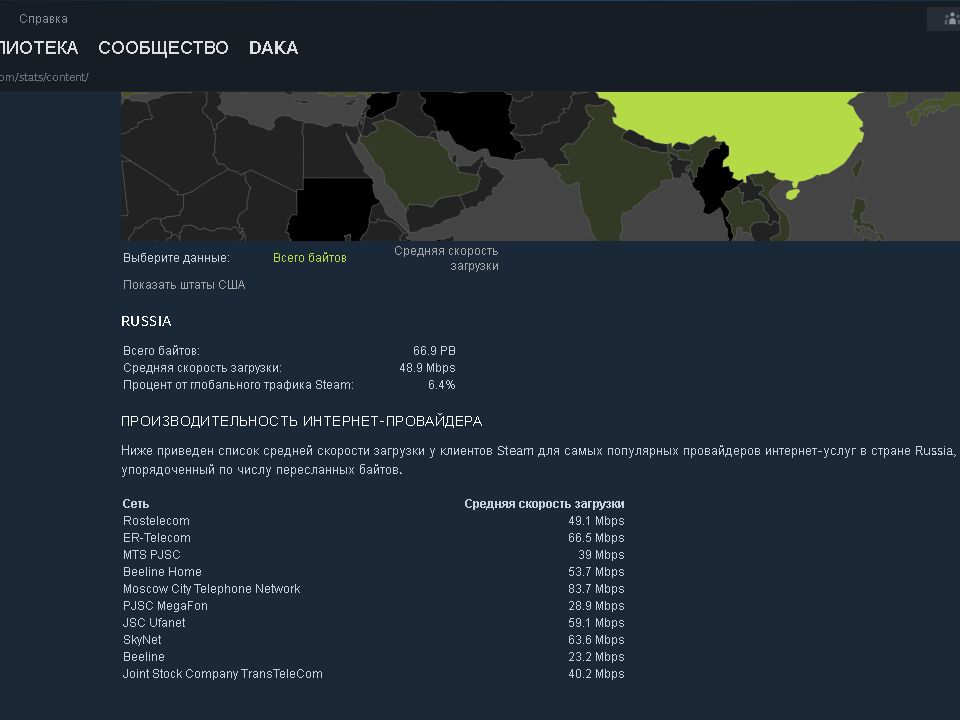Image resolution: width=960 pixels, height=720 pixels.
Task: Click Показать штаты США link
Action: pyautogui.click(x=184, y=285)
